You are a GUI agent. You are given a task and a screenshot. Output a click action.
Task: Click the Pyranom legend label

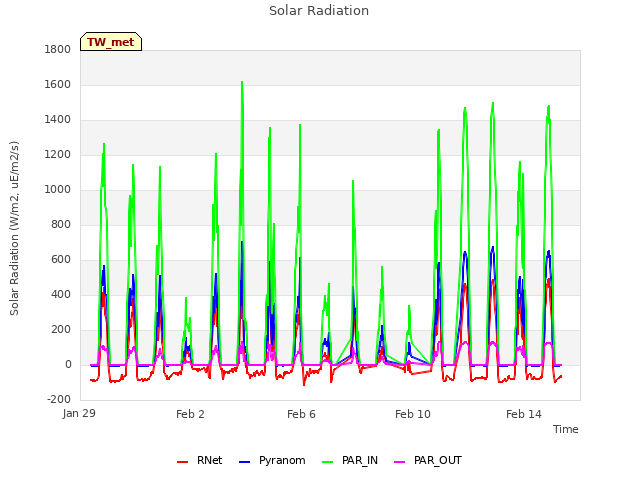(282, 460)
